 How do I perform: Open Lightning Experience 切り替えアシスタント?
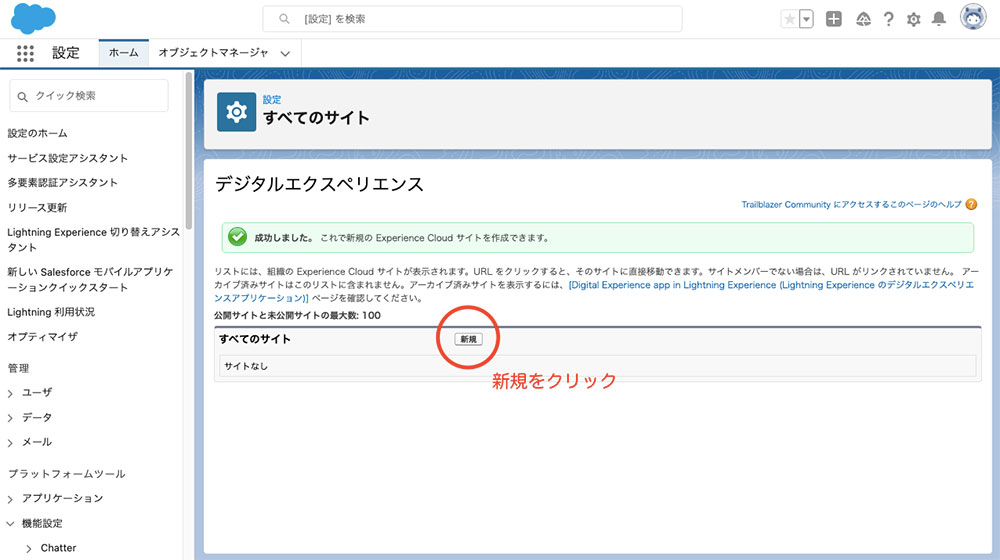pos(93,240)
